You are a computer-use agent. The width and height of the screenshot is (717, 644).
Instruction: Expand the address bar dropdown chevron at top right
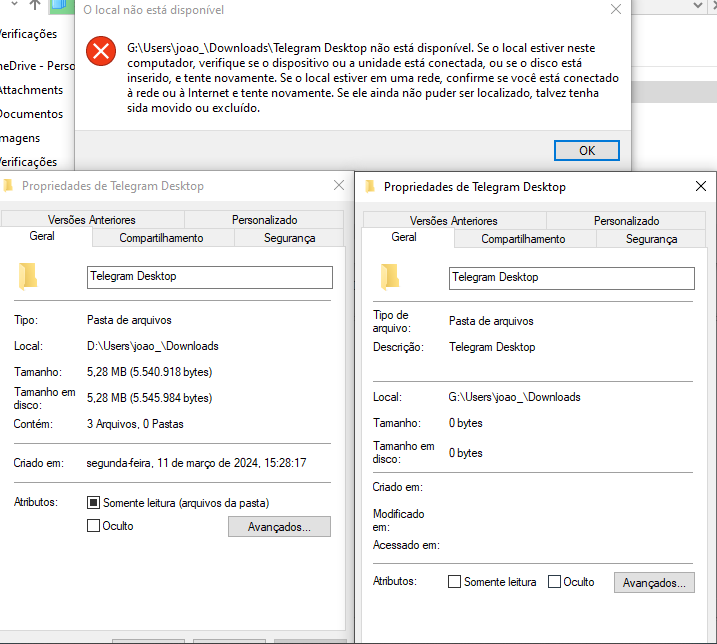coord(698,5)
